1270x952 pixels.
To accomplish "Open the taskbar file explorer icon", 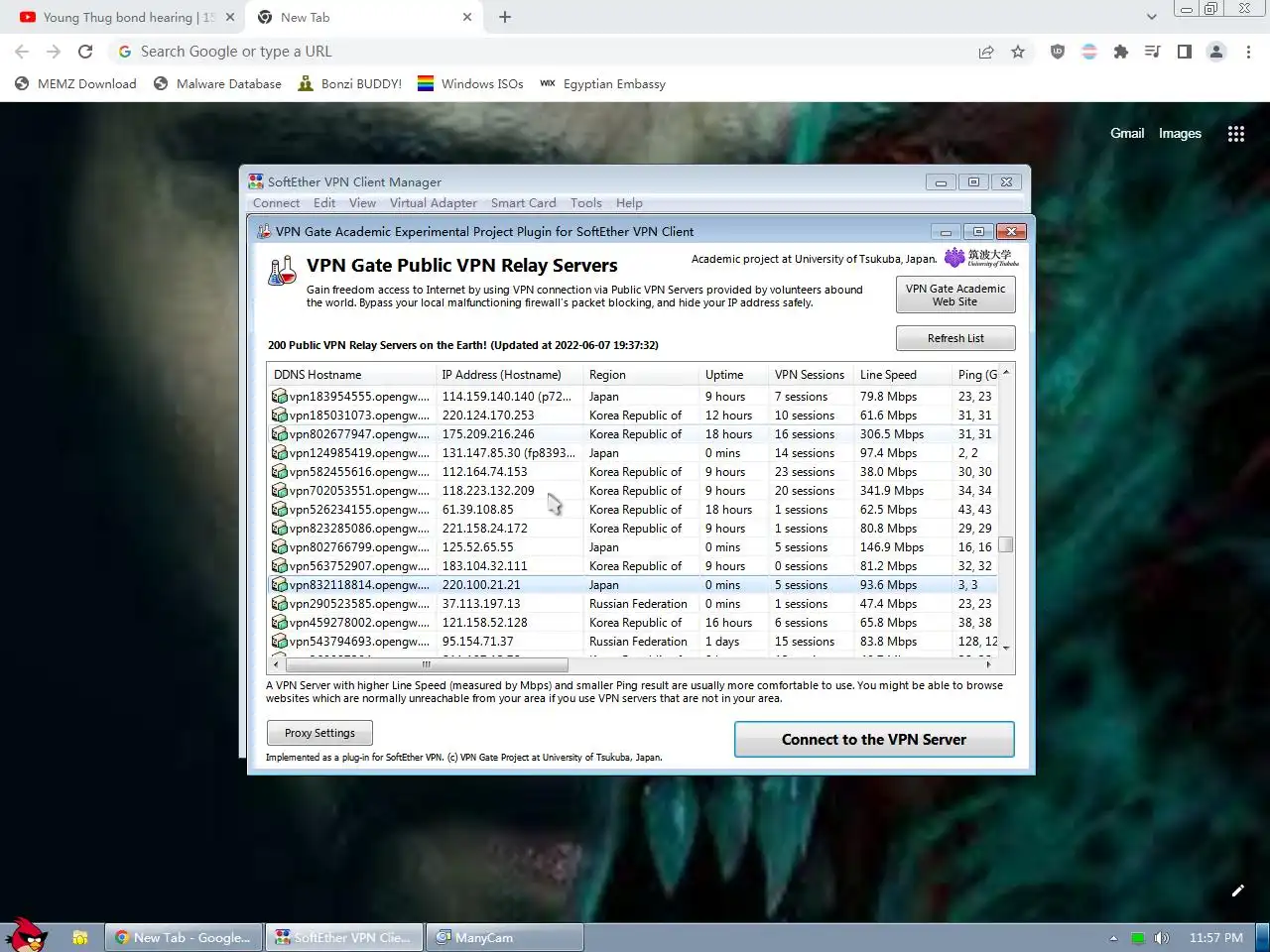I will (80, 937).
